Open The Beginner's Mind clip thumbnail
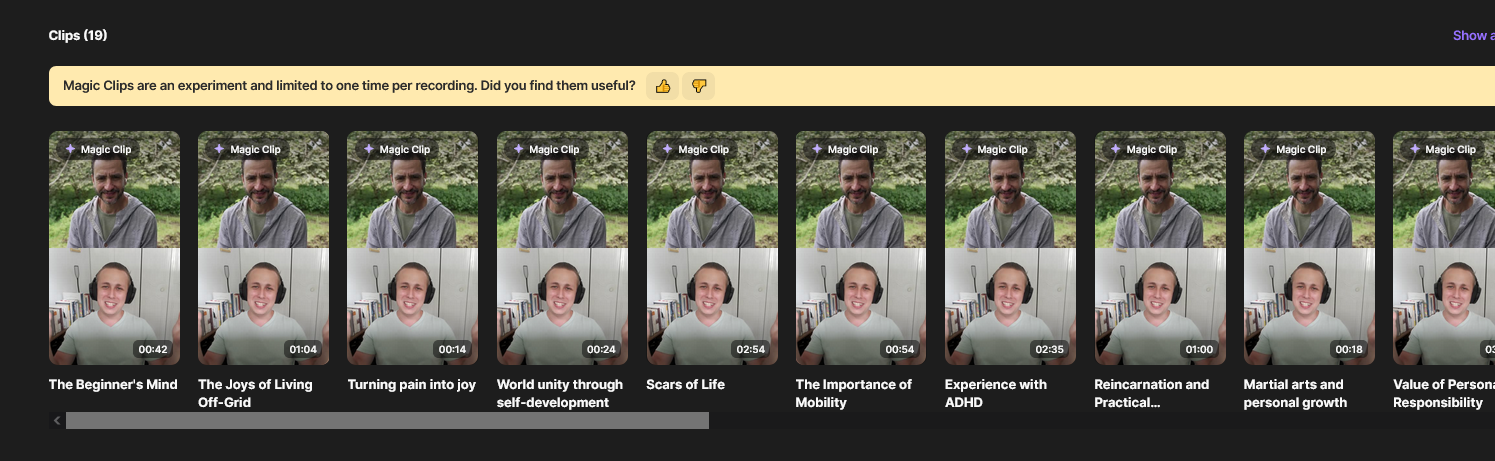1495x461 pixels. (114, 248)
